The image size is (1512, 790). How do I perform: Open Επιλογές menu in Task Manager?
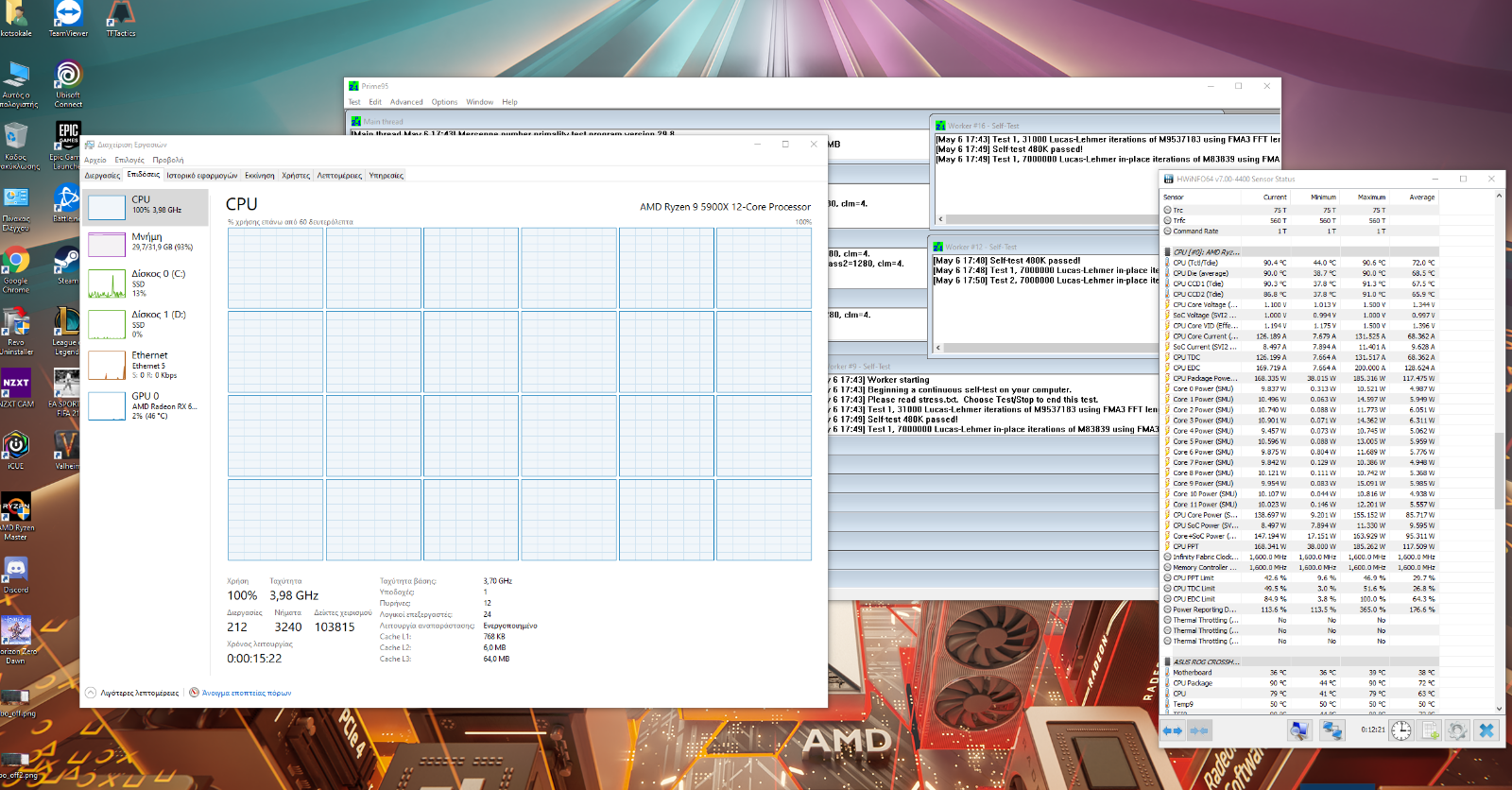[x=129, y=160]
